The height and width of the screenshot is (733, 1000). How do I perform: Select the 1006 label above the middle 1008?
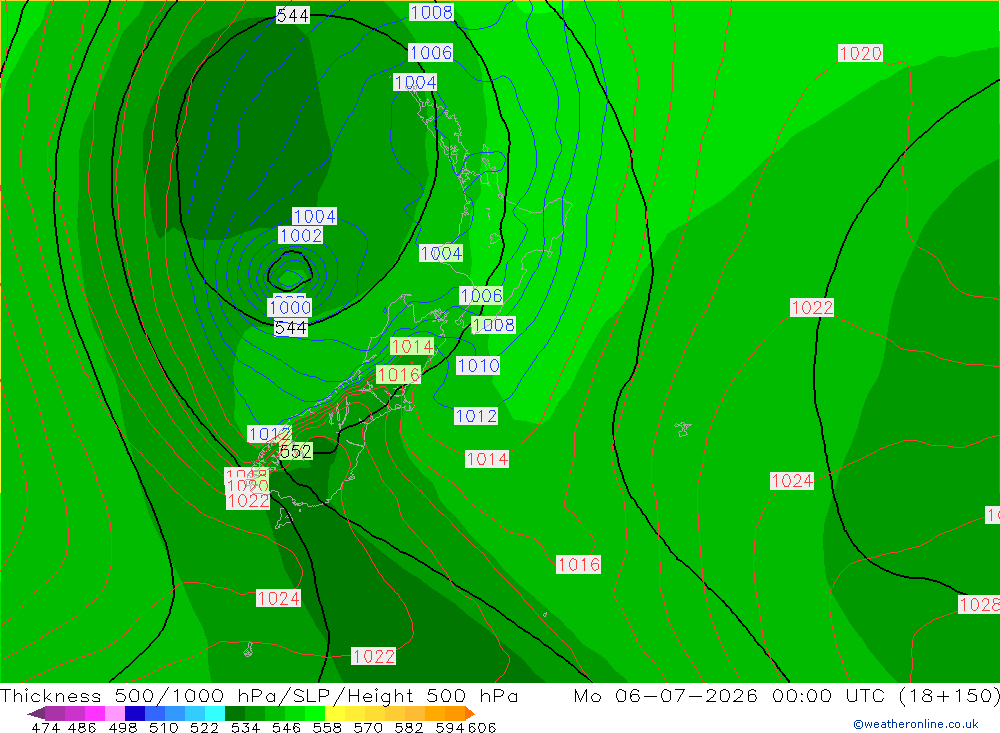click(481, 295)
